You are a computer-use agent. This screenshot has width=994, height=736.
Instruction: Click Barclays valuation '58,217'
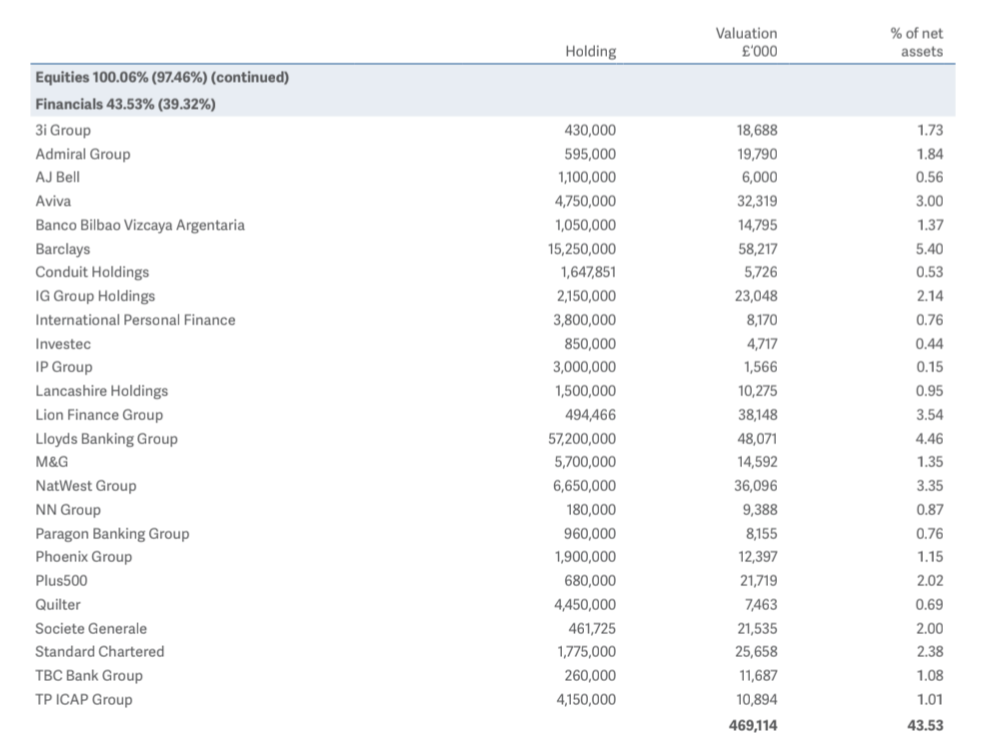pyautogui.click(x=758, y=249)
